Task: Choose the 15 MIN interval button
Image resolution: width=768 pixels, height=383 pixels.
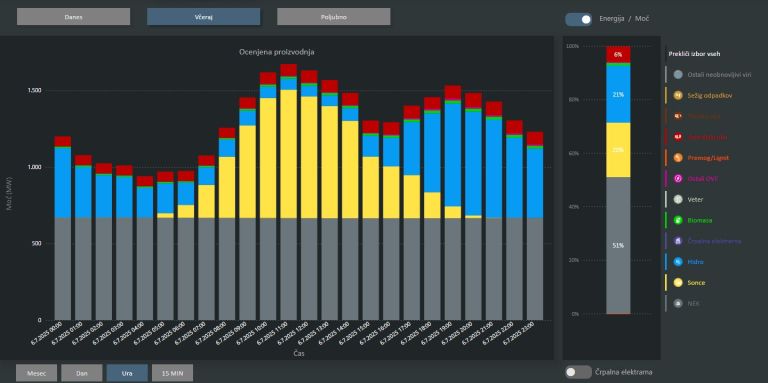Action: click(172, 373)
